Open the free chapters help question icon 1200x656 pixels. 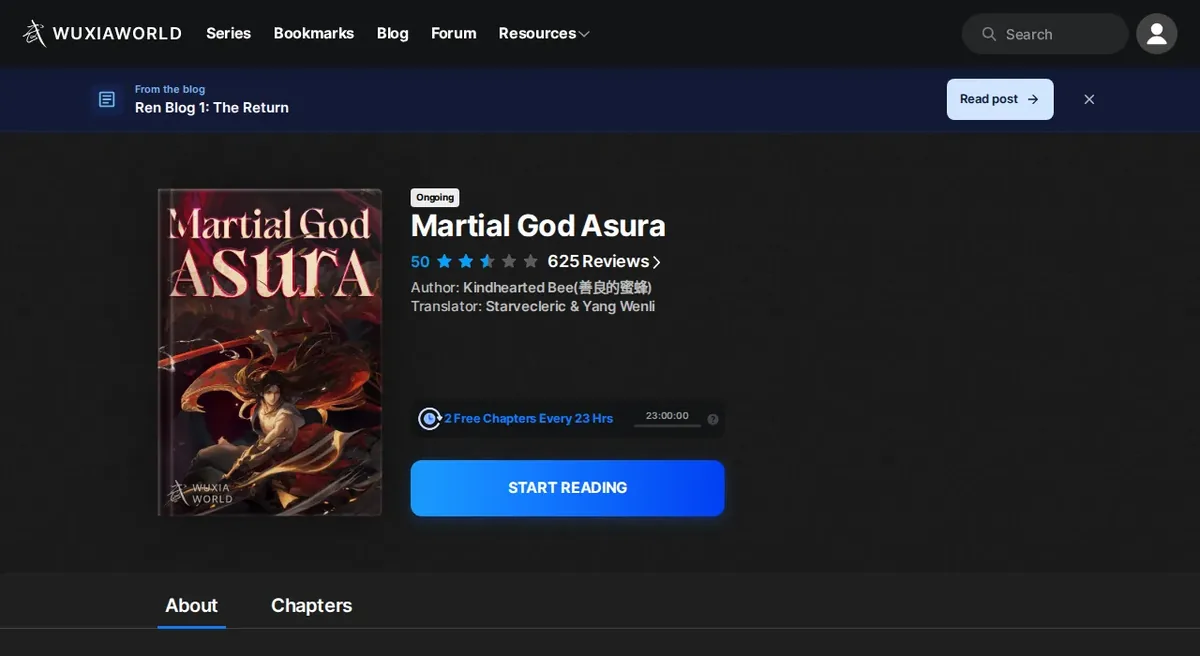[713, 419]
